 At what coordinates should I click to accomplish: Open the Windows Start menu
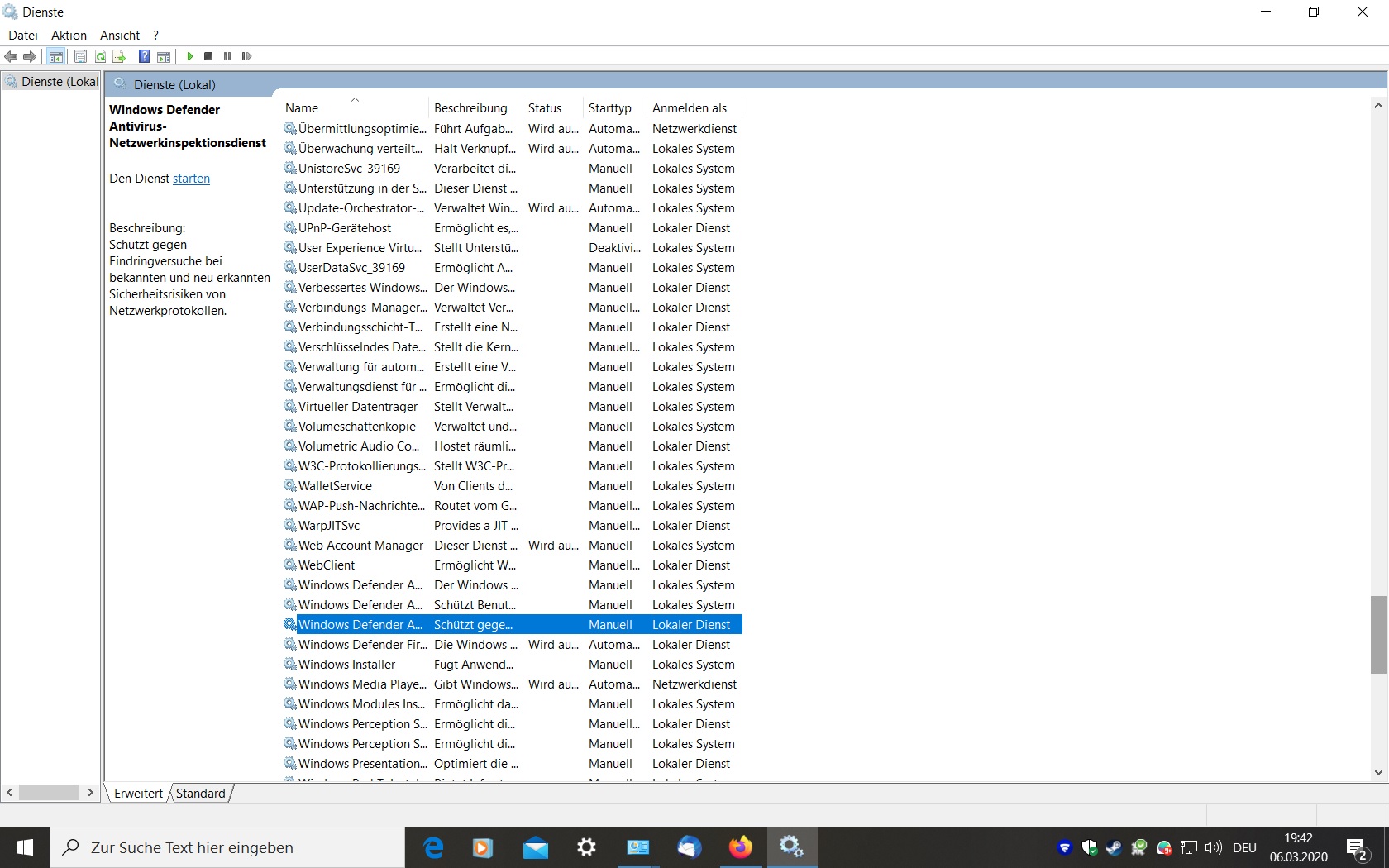pyautogui.click(x=25, y=847)
